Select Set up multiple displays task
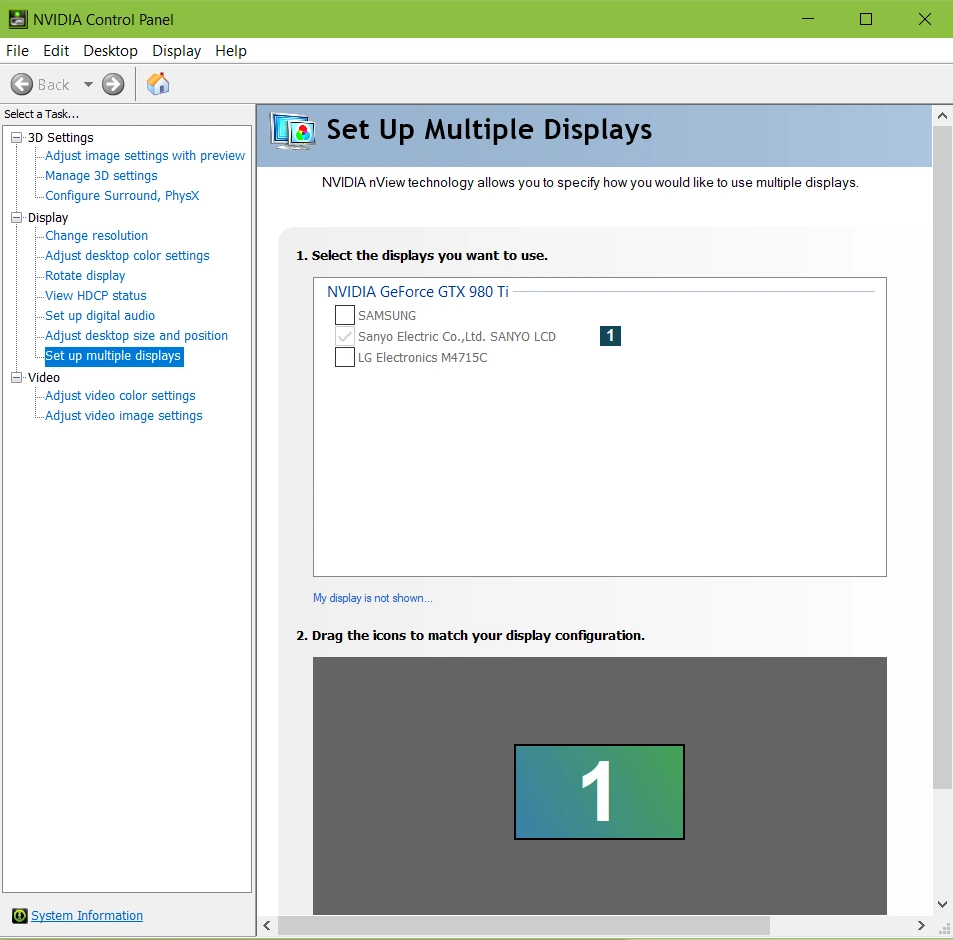The image size is (953, 940). coord(114,356)
